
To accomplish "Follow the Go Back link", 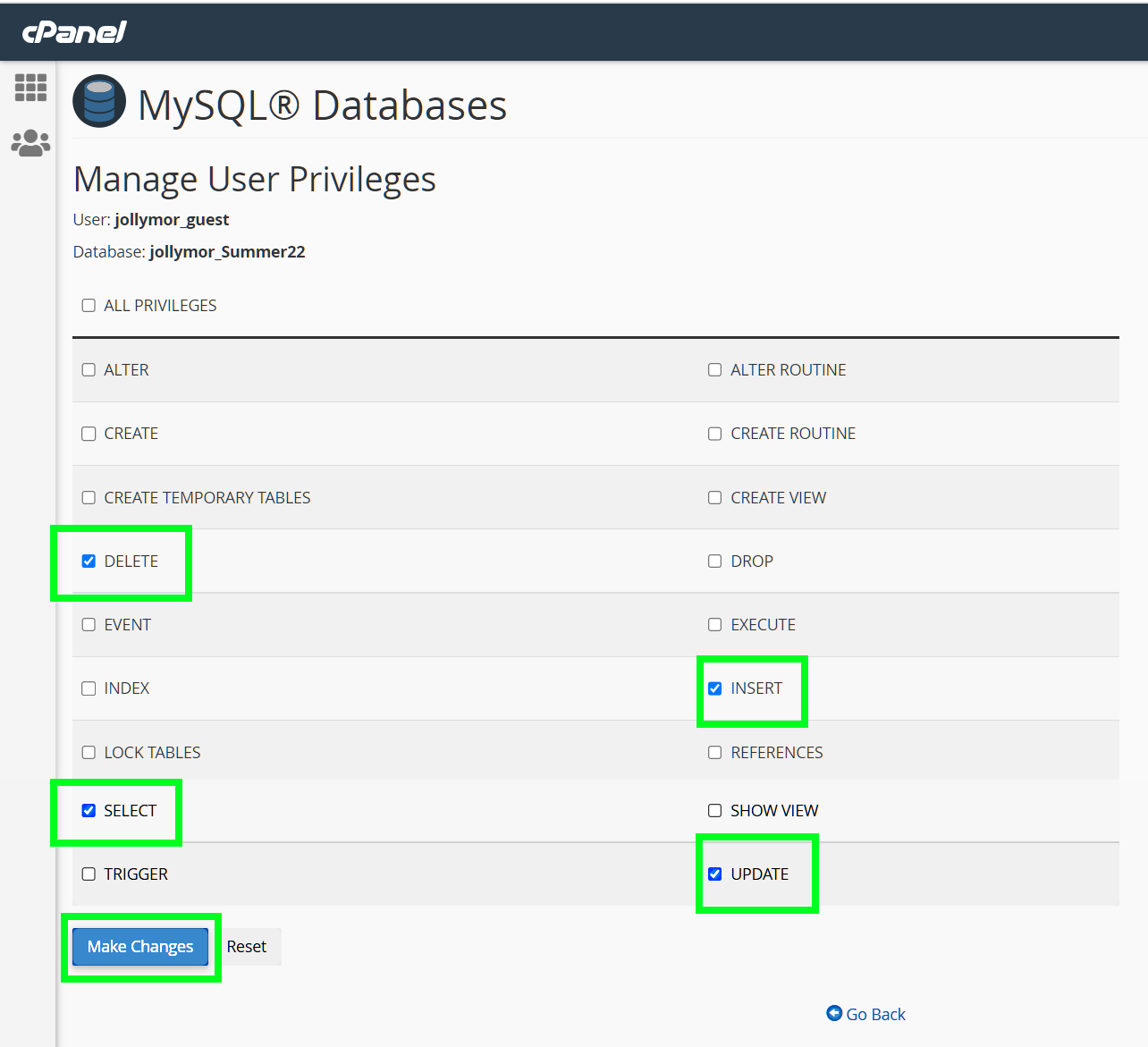I will click(875, 1015).
